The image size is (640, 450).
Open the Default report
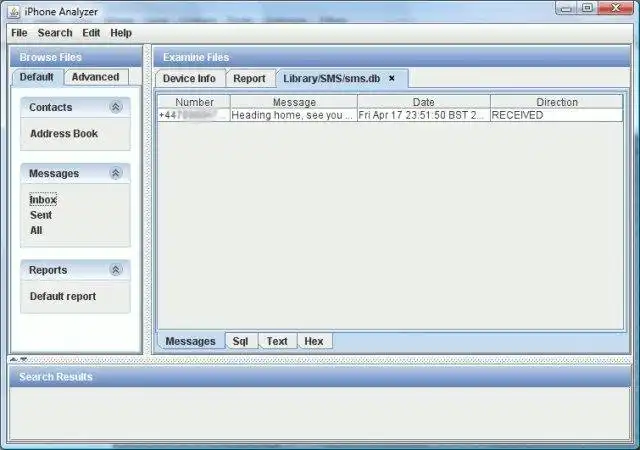[x=63, y=296]
